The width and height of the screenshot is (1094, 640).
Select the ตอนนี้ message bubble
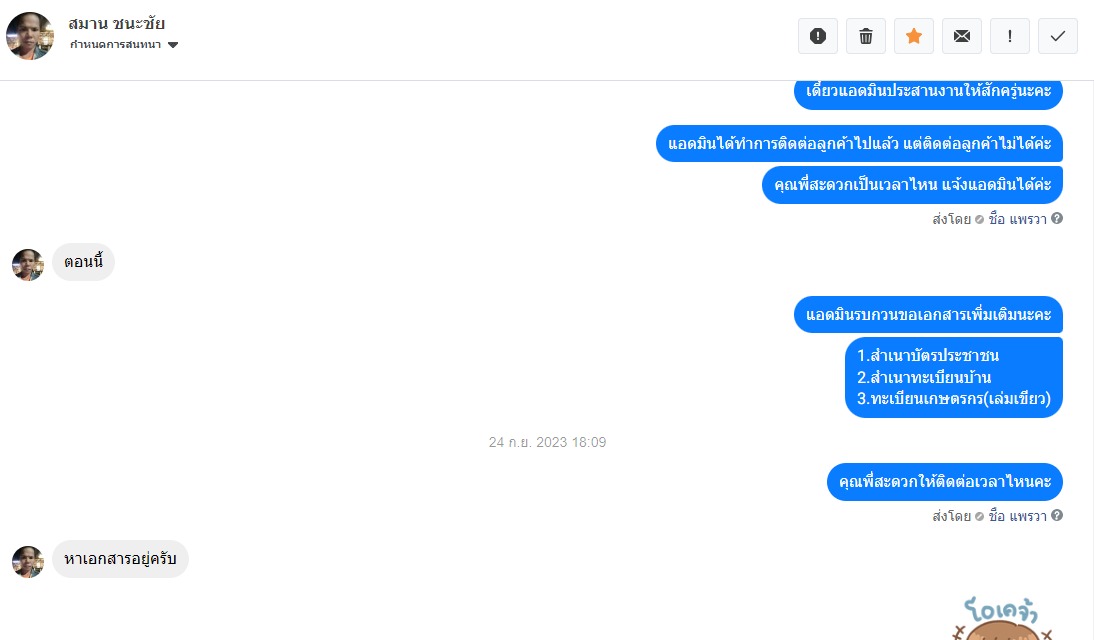pos(84,262)
